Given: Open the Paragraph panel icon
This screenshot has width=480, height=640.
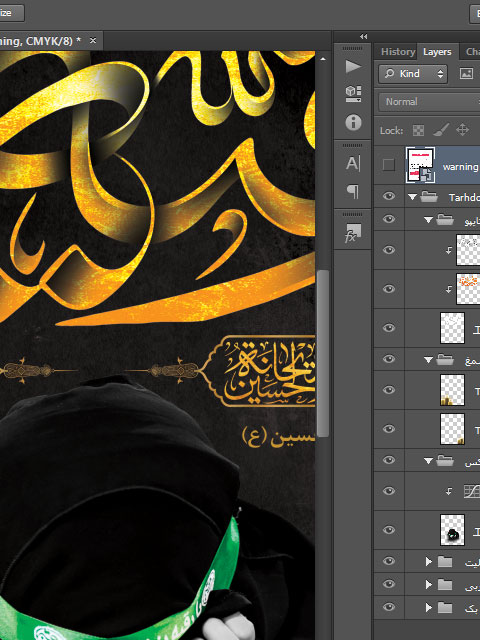Looking at the screenshot, I should click(353, 191).
